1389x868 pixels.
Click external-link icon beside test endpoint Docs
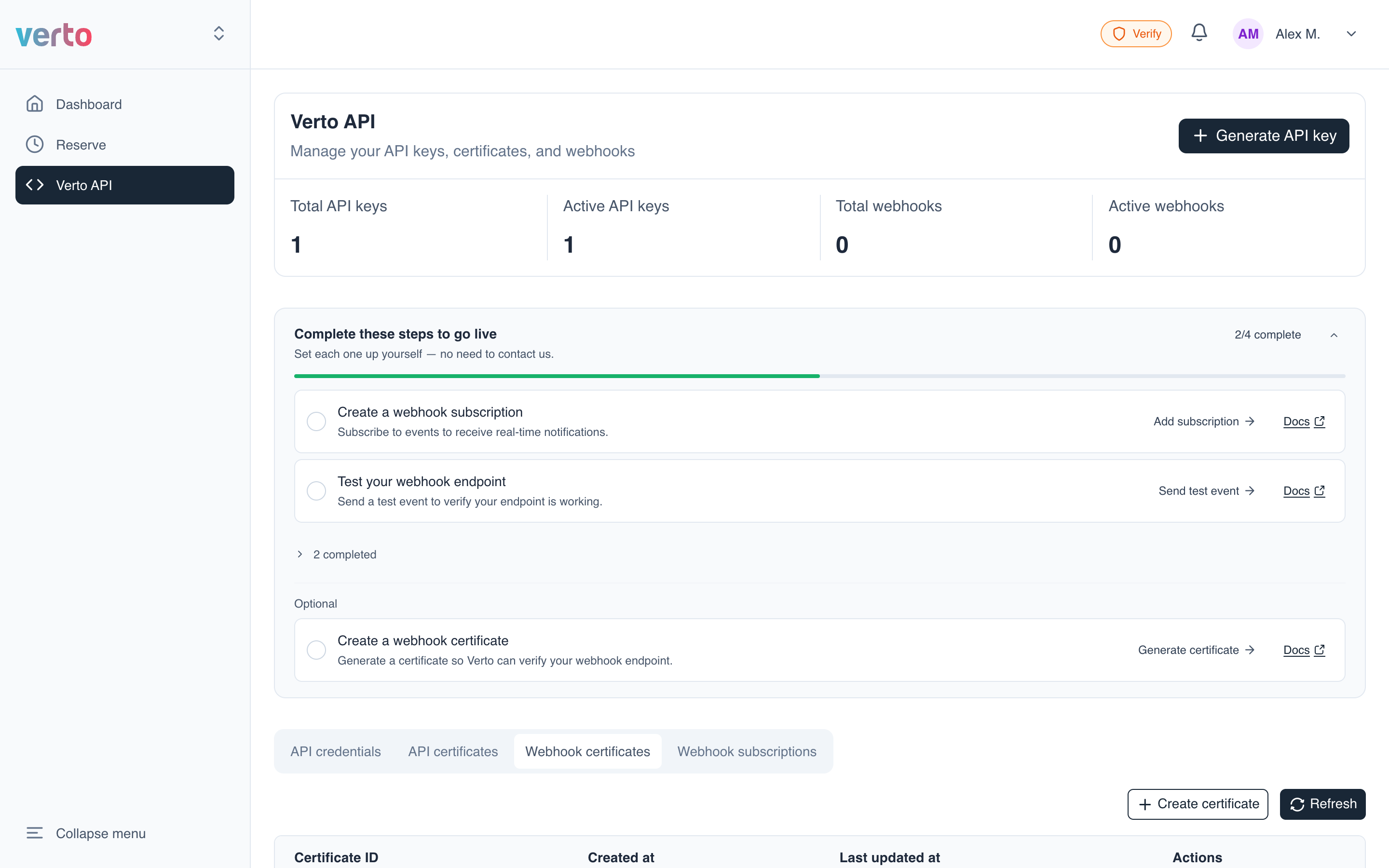pos(1320,491)
